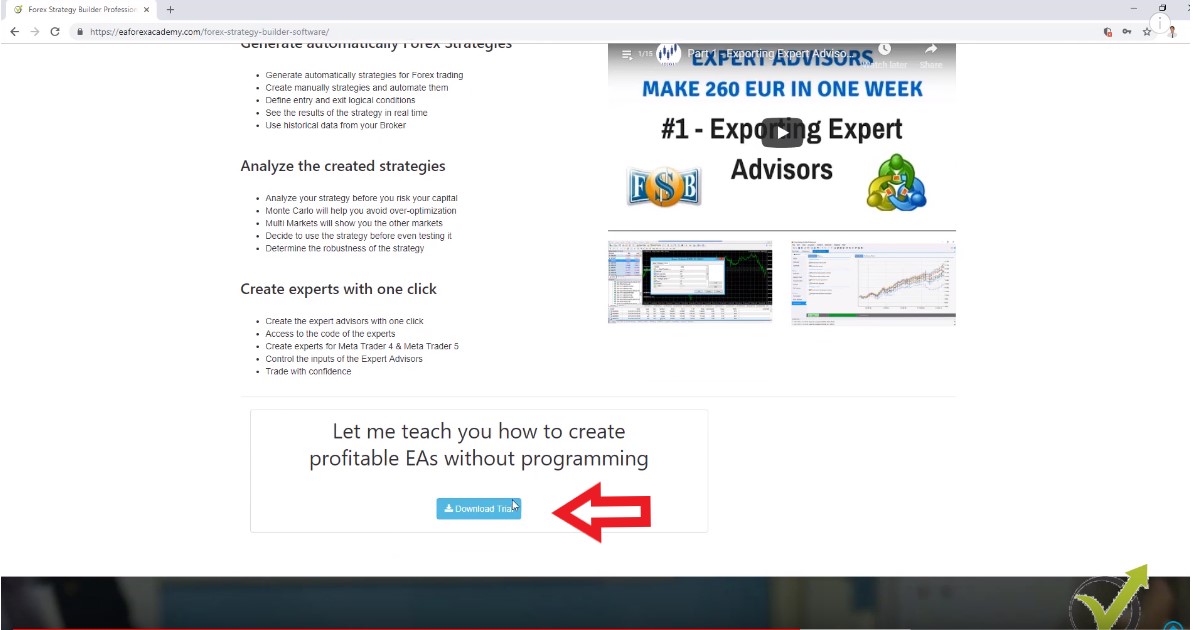
Task: Click the shield extension icon in toolbar
Action: click(x=1107, y=32)
